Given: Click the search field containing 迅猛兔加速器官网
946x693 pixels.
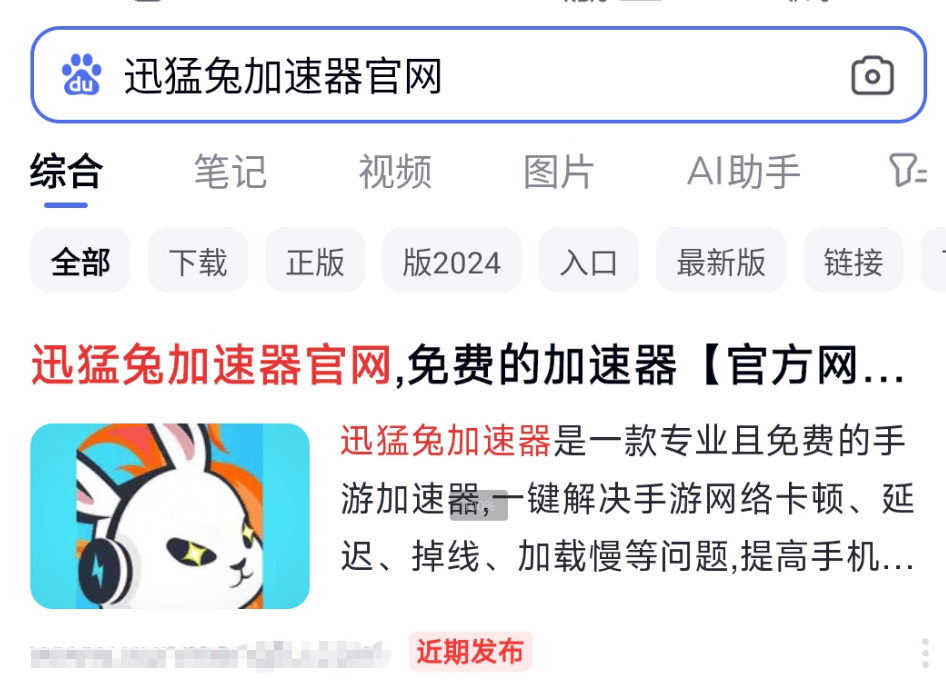Looking at the screenshot, I should pyautogui.click(x=478, y=75).
